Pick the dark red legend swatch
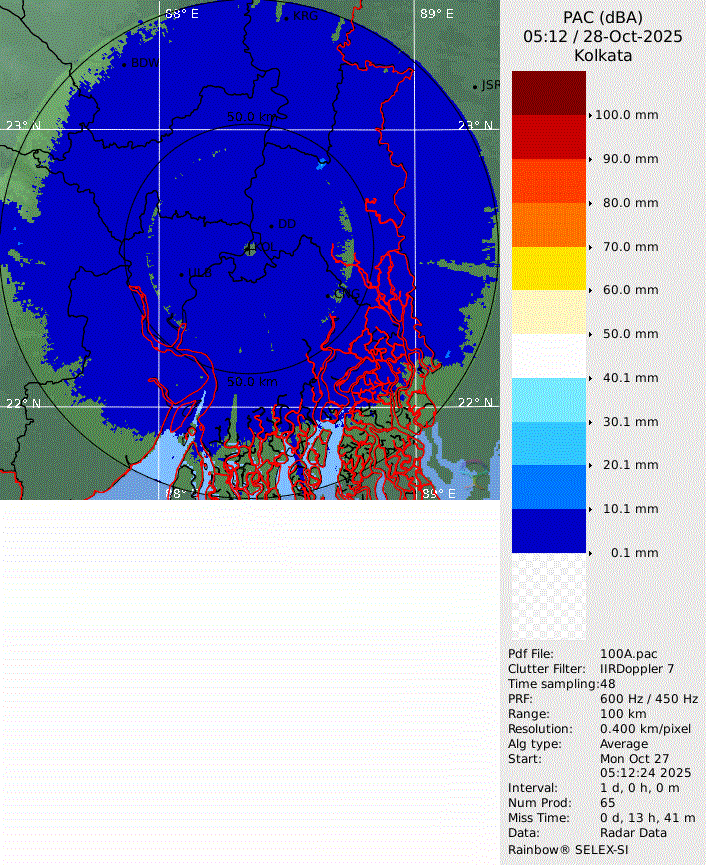The image size is (706, 865). tap(548, 92)
